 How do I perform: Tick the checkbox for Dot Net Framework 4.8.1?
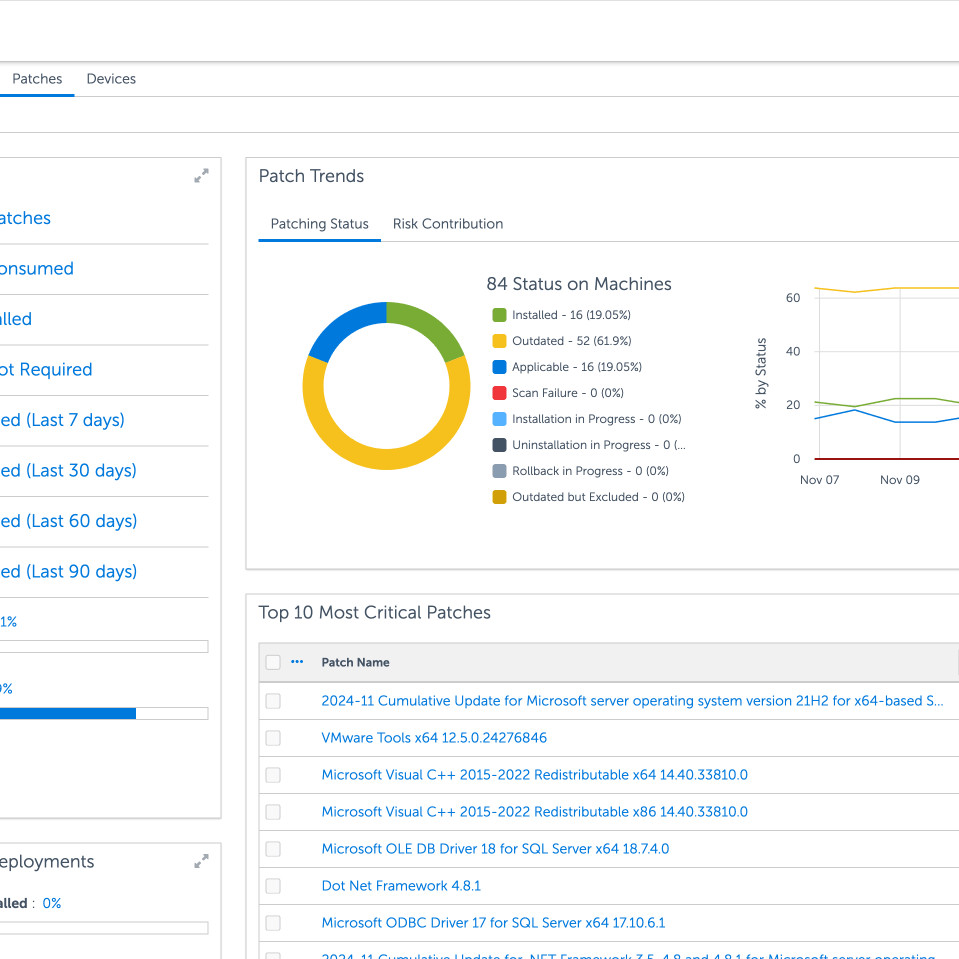pyautogui.click(x=273, y=886)
